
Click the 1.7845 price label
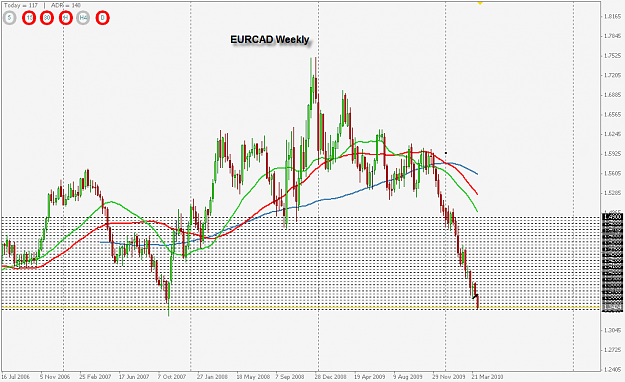pos(613,36)
